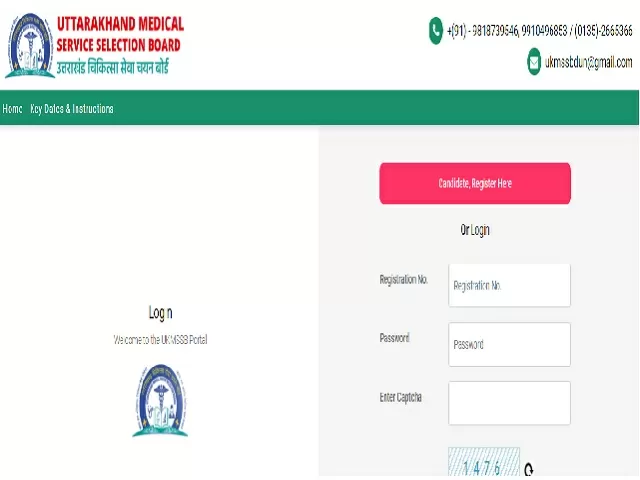Click the contact phone numbers text
Image resolution: width=640 pixels, height=480 pixels.
coord(540,31)
